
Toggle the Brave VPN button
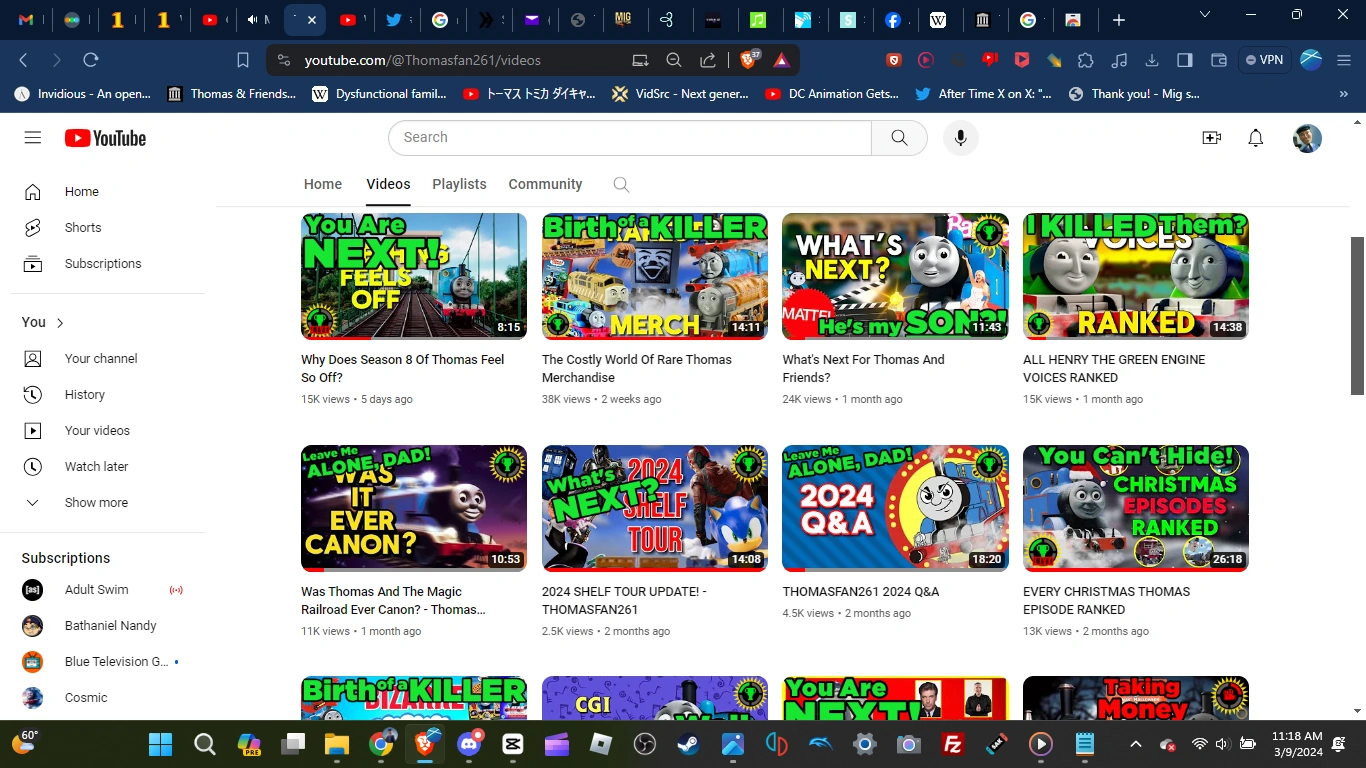pyautogui.click(x=1264, y=60)
